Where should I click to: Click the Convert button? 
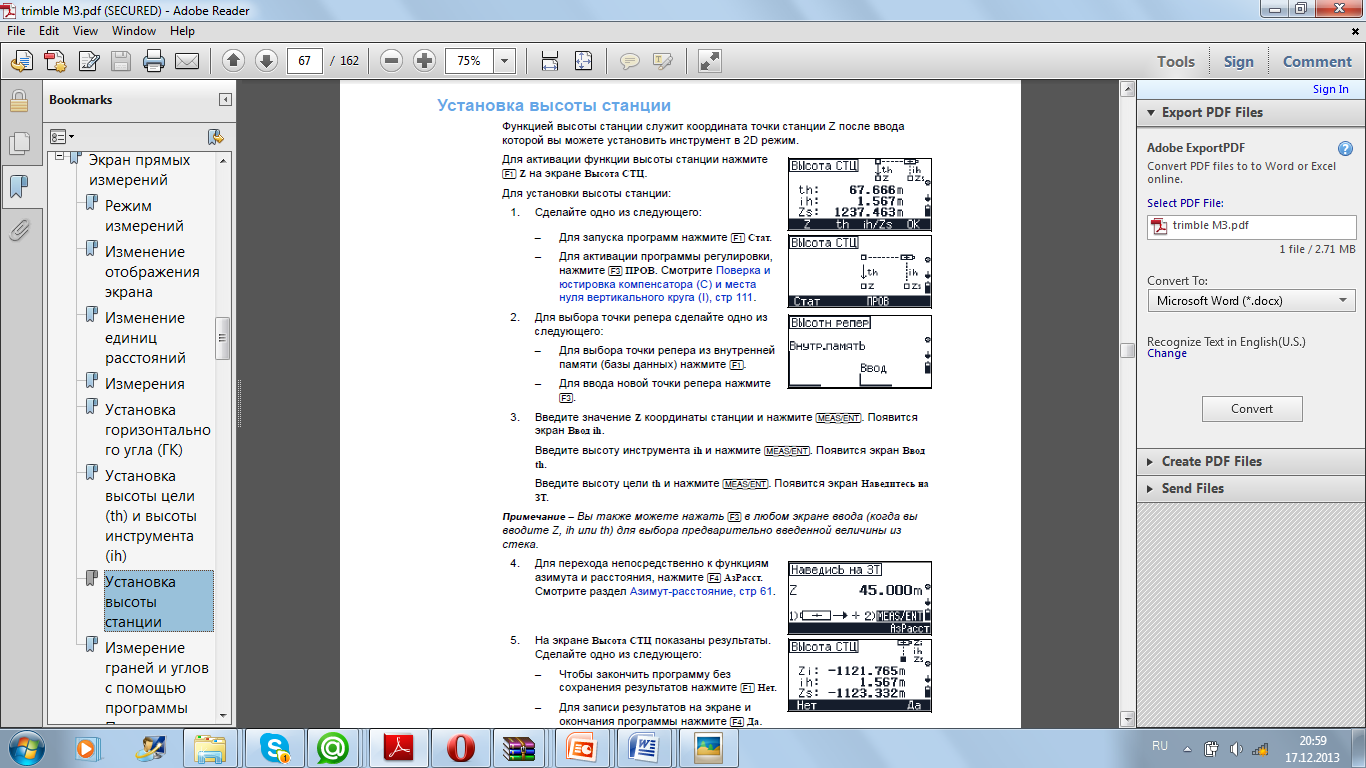pos(1252,409)
